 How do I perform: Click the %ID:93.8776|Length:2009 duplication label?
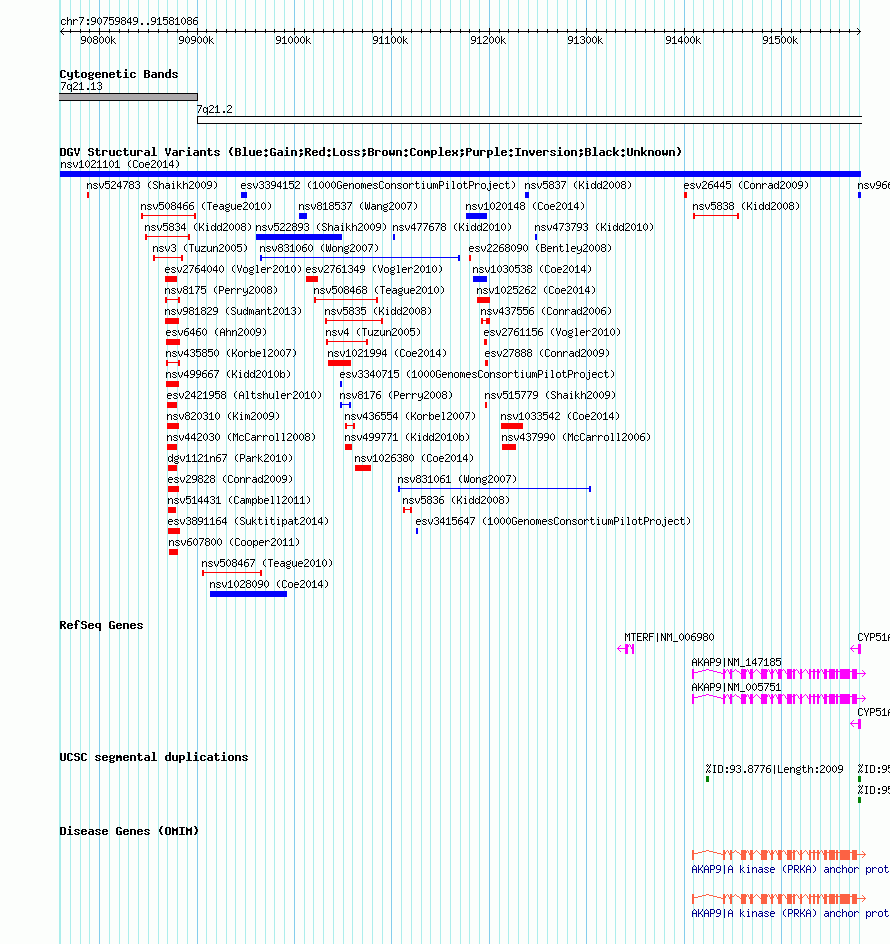(774, 770)
